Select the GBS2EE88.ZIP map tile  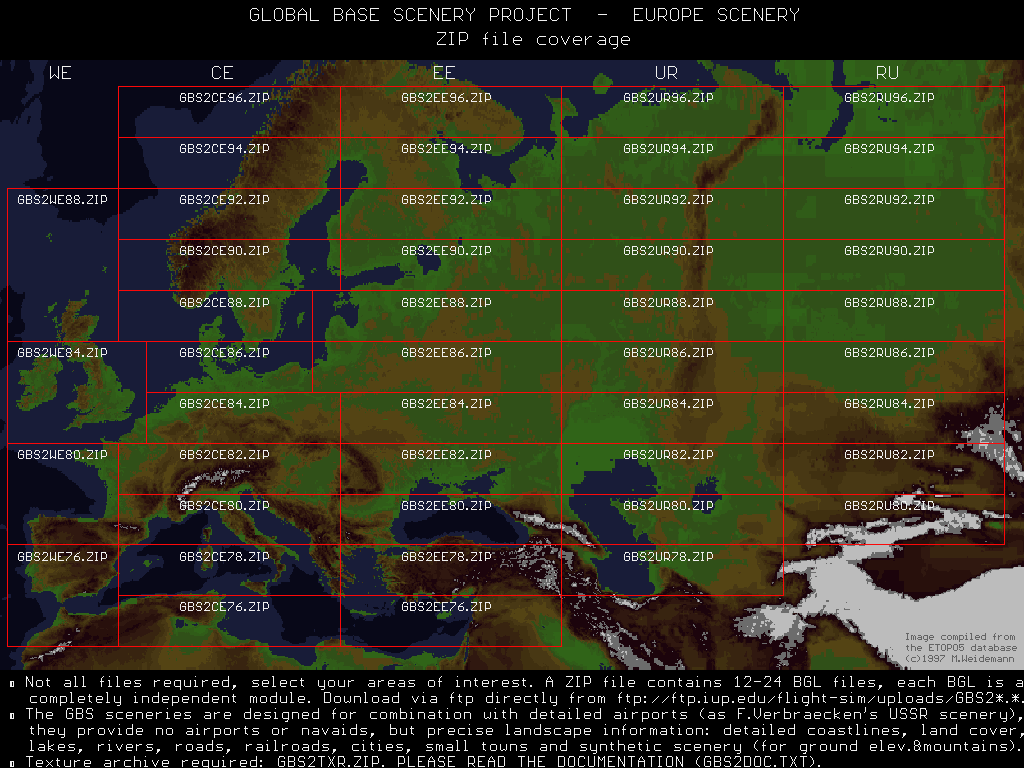click(446, 303)
